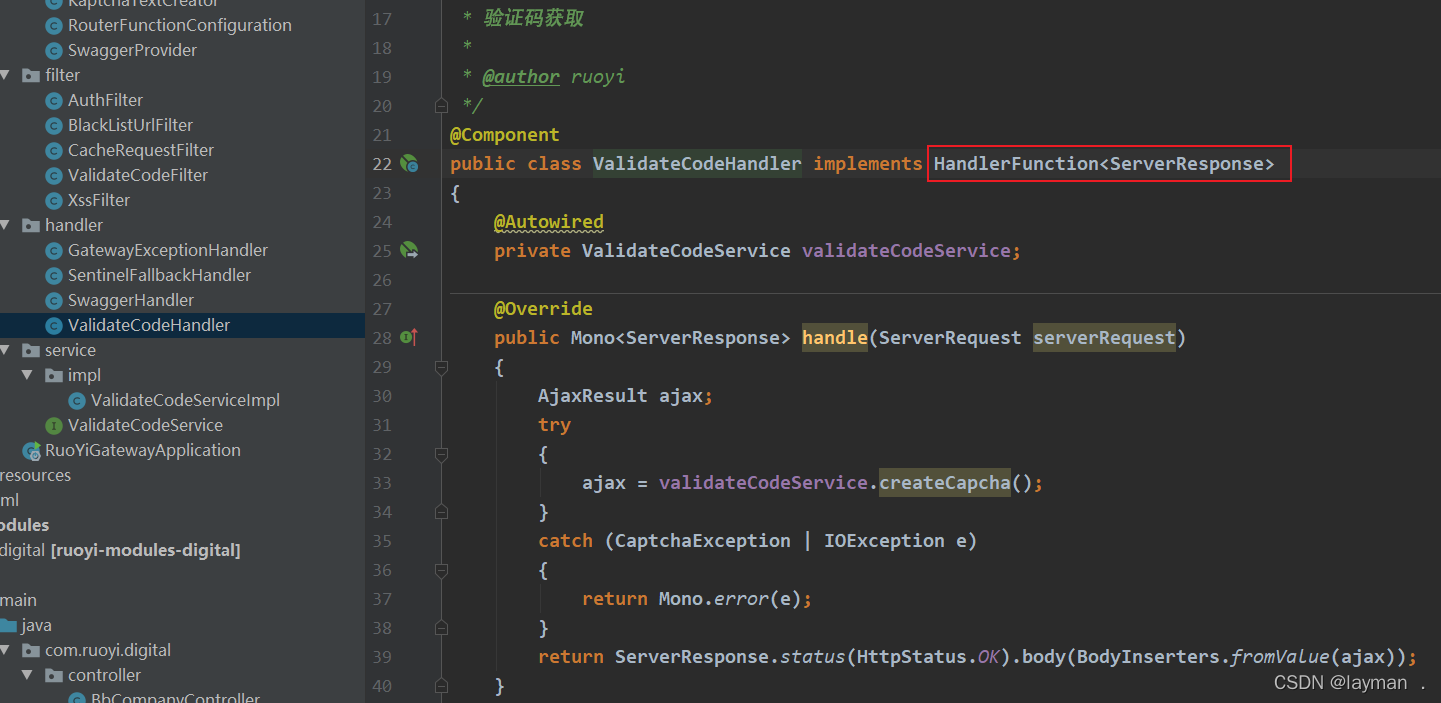Select SentinelFallbackHandler in the project tree
The height and width of the screenshot is (703, 1441).
tap(159, 275)
